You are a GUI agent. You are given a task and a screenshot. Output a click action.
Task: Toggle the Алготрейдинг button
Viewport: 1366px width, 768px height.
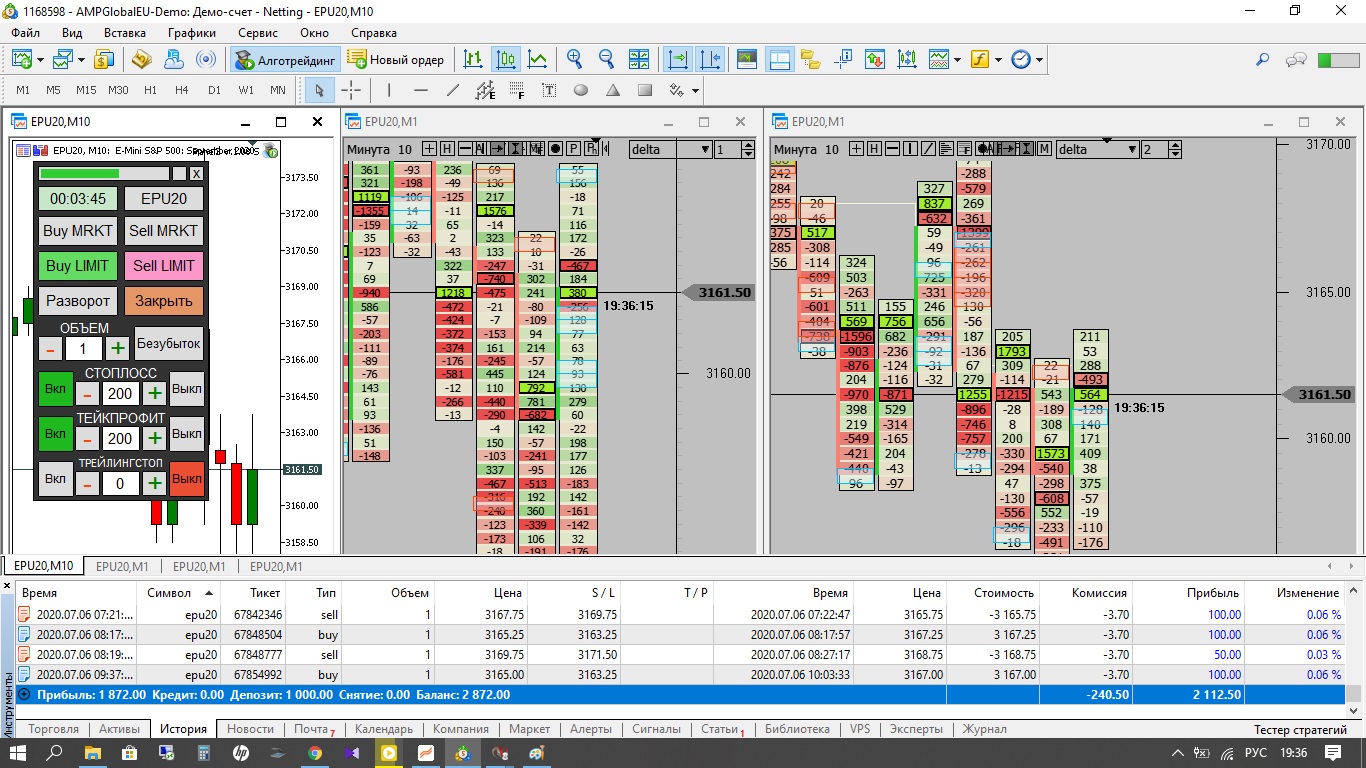(286, 59)
